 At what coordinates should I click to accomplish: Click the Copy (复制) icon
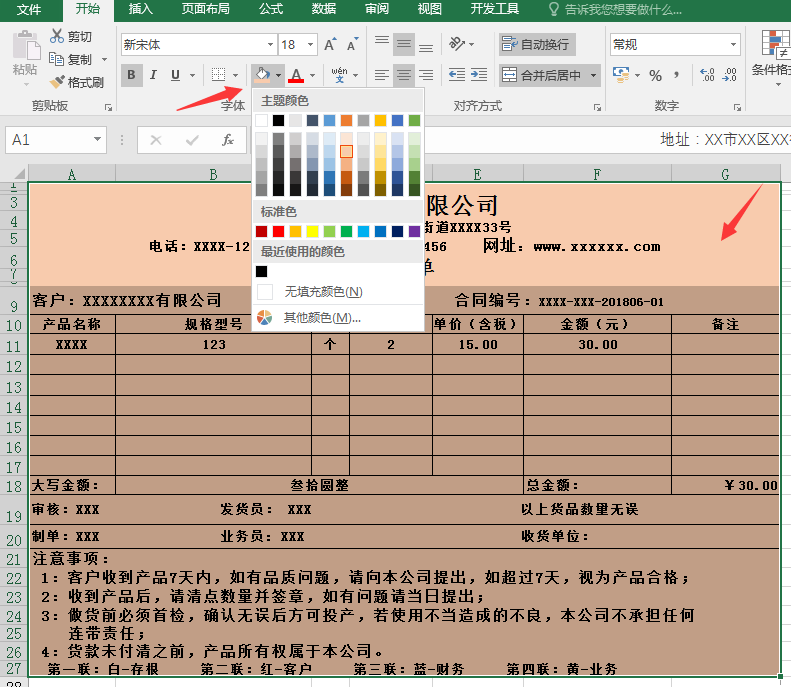pyautogui.click(x=56, y=59)
